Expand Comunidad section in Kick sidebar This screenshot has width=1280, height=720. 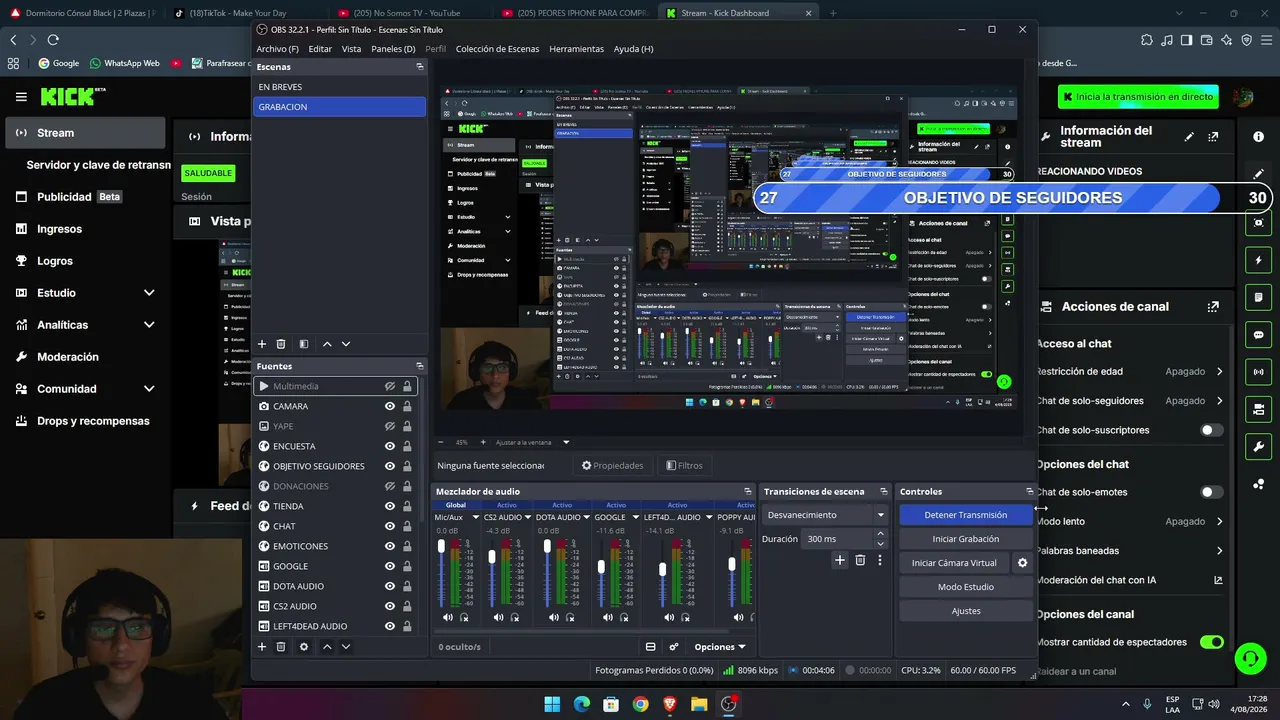pyautogui.click(x=149, y=389)
